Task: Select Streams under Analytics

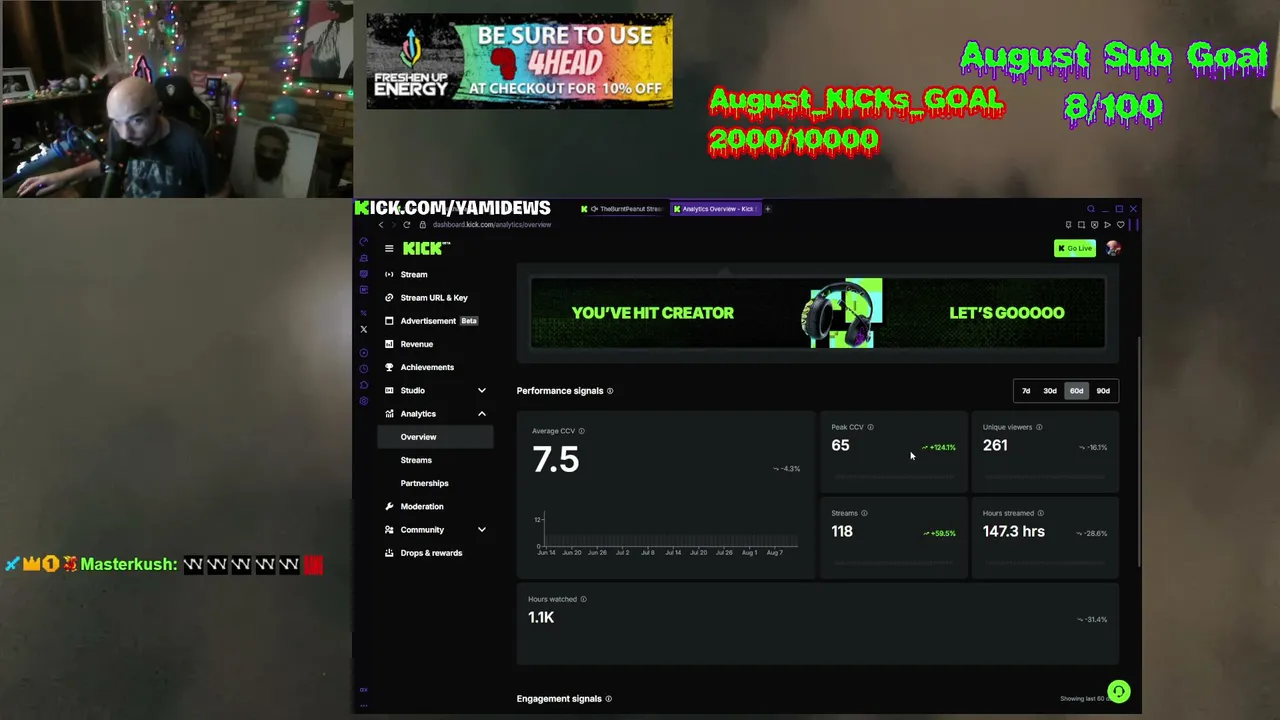Action: (416, 460)
